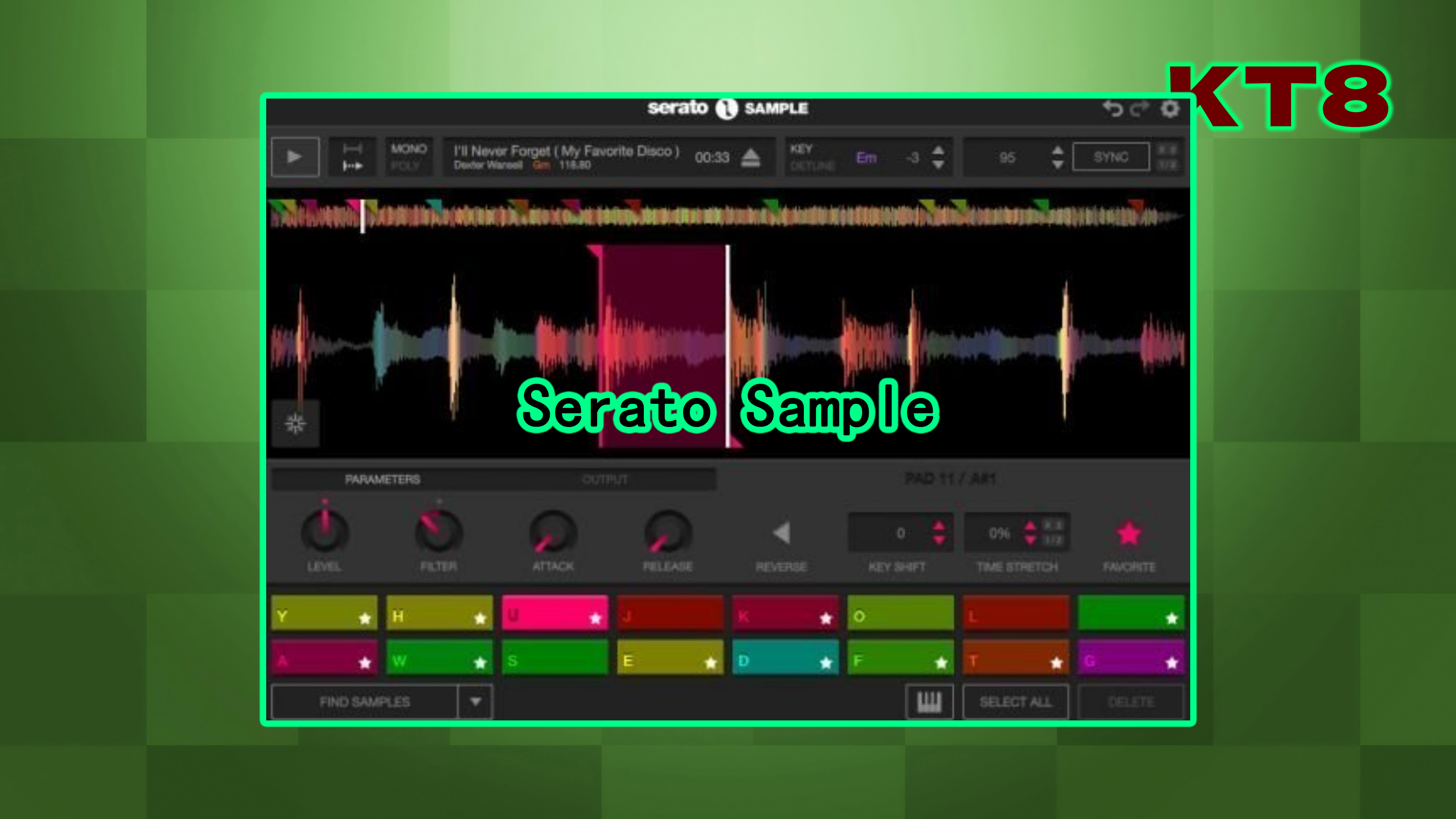Trigger the red L pad
Viewport: 1456px width, 819px height.
(x=1016, y=613)
